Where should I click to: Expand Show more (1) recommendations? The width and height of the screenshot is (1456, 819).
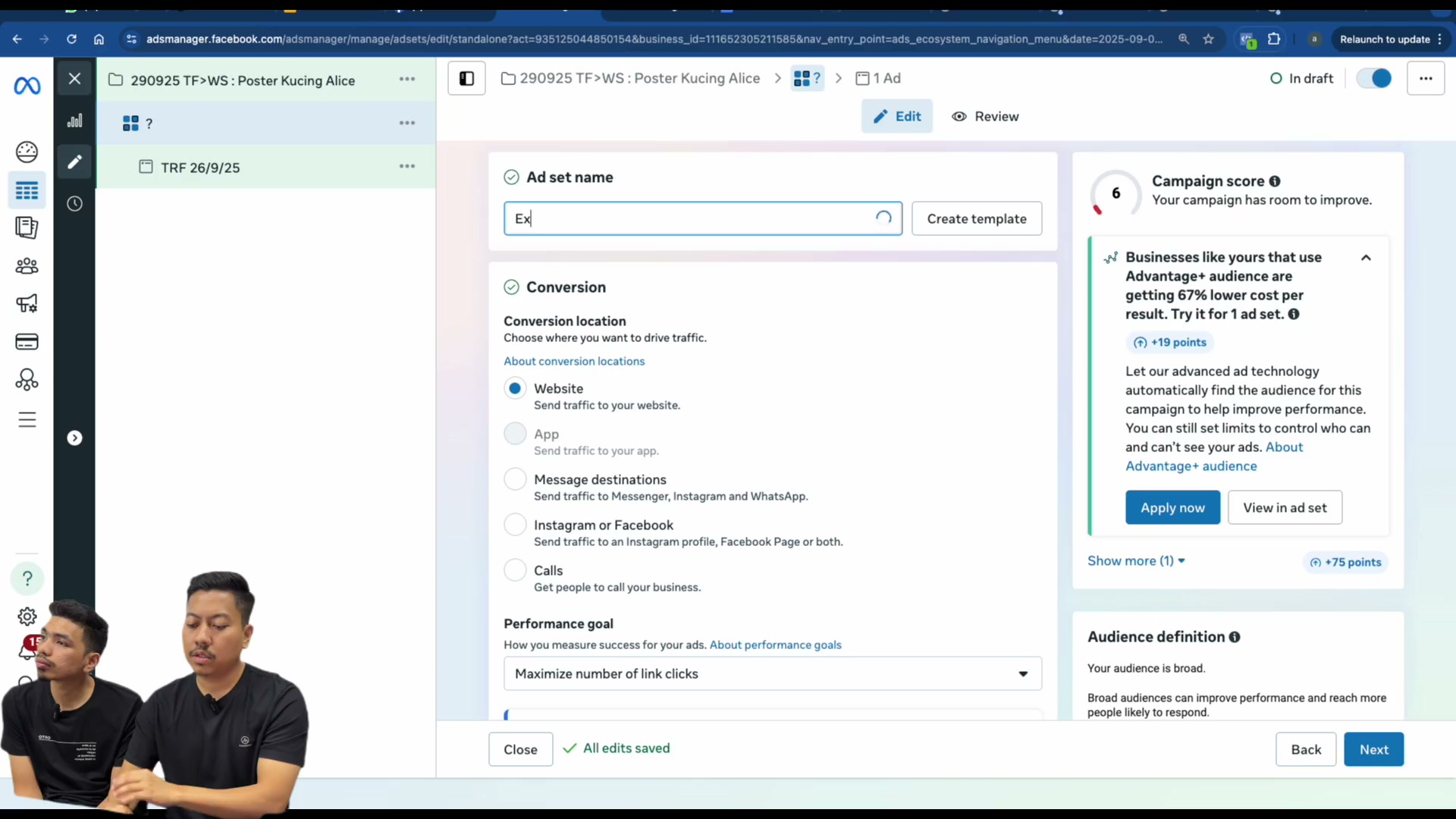[x=1136, y=561]
